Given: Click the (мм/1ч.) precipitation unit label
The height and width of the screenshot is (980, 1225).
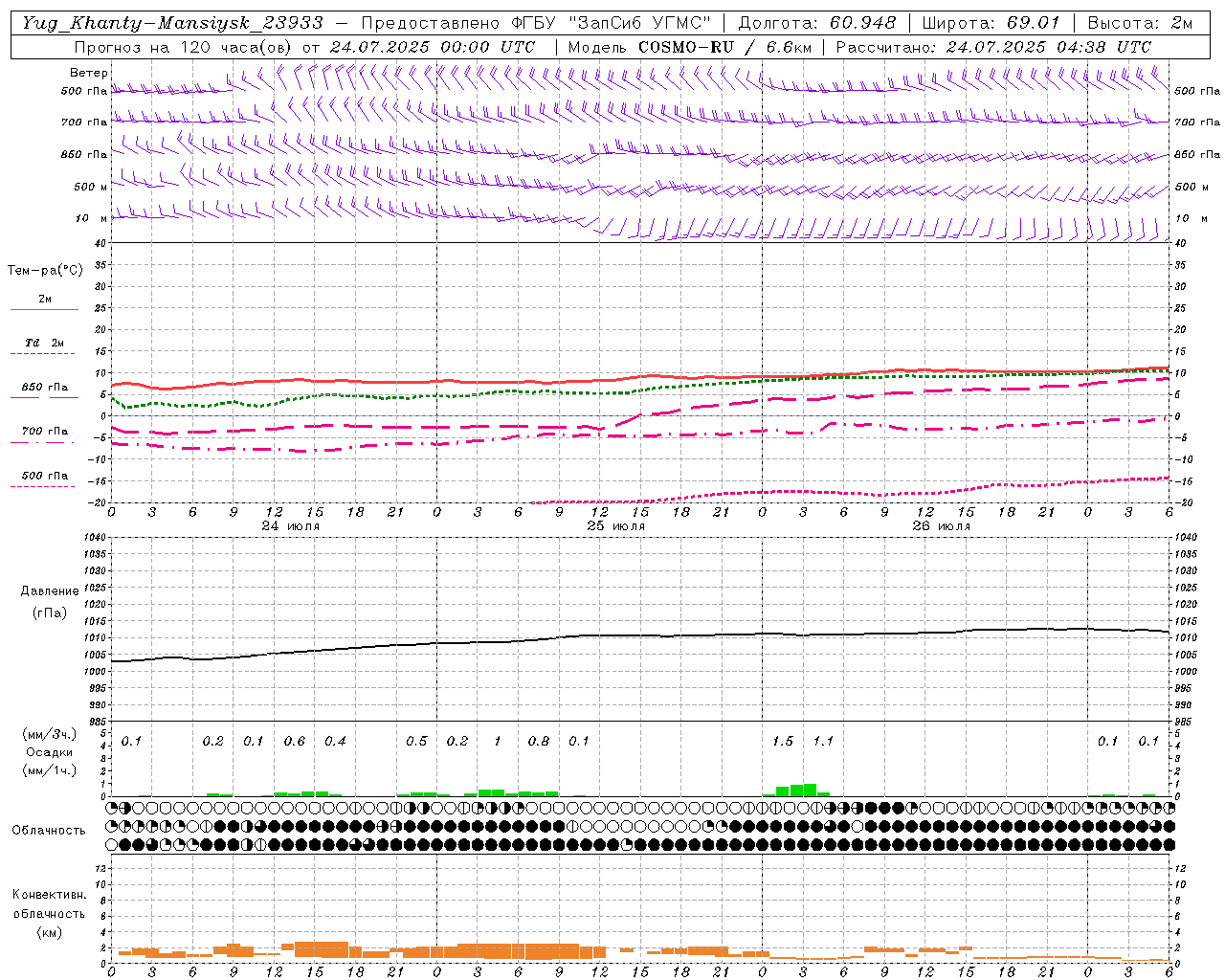Looking at the screenshot, I should [49, 770].
